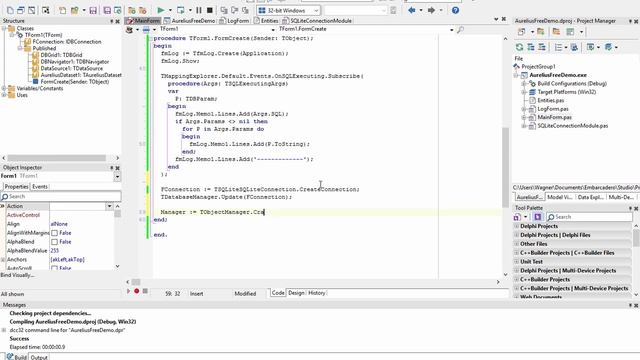
Task: Click the Pause debugging icon
Action: click(x=199, y=10)
